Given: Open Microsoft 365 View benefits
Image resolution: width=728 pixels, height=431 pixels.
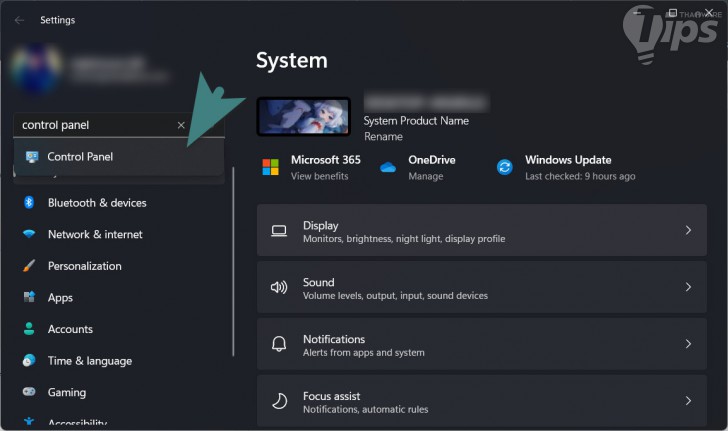Looking at the screenshot, I should [319, 176].
